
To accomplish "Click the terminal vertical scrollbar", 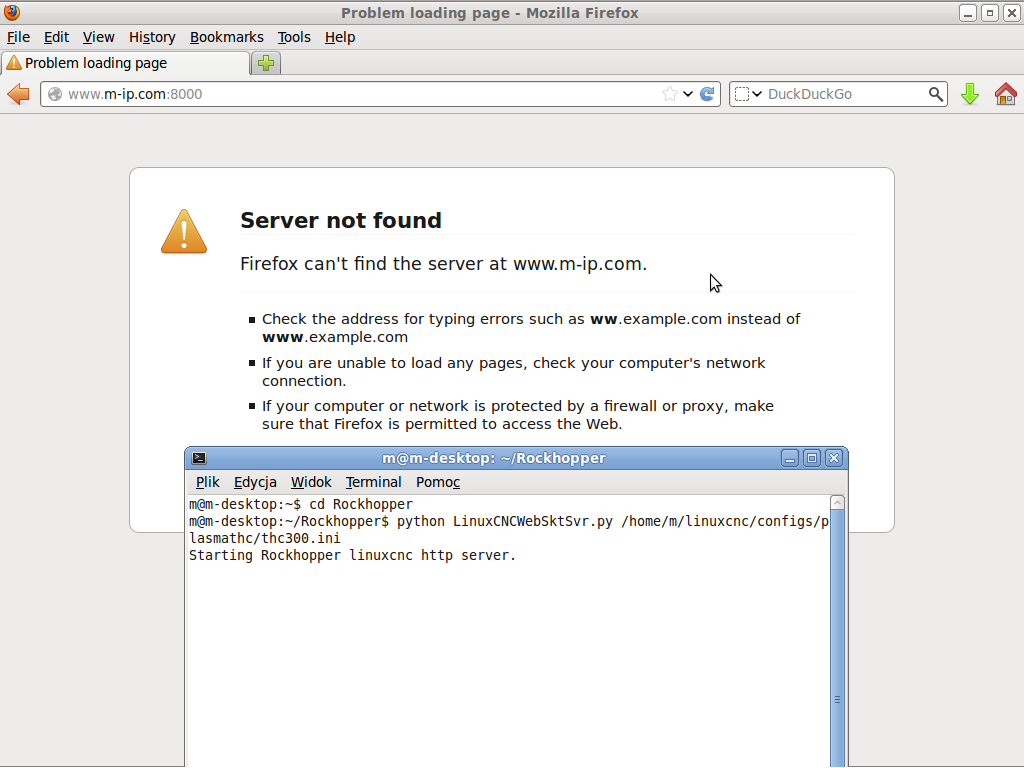I will [x=837, y=638].
